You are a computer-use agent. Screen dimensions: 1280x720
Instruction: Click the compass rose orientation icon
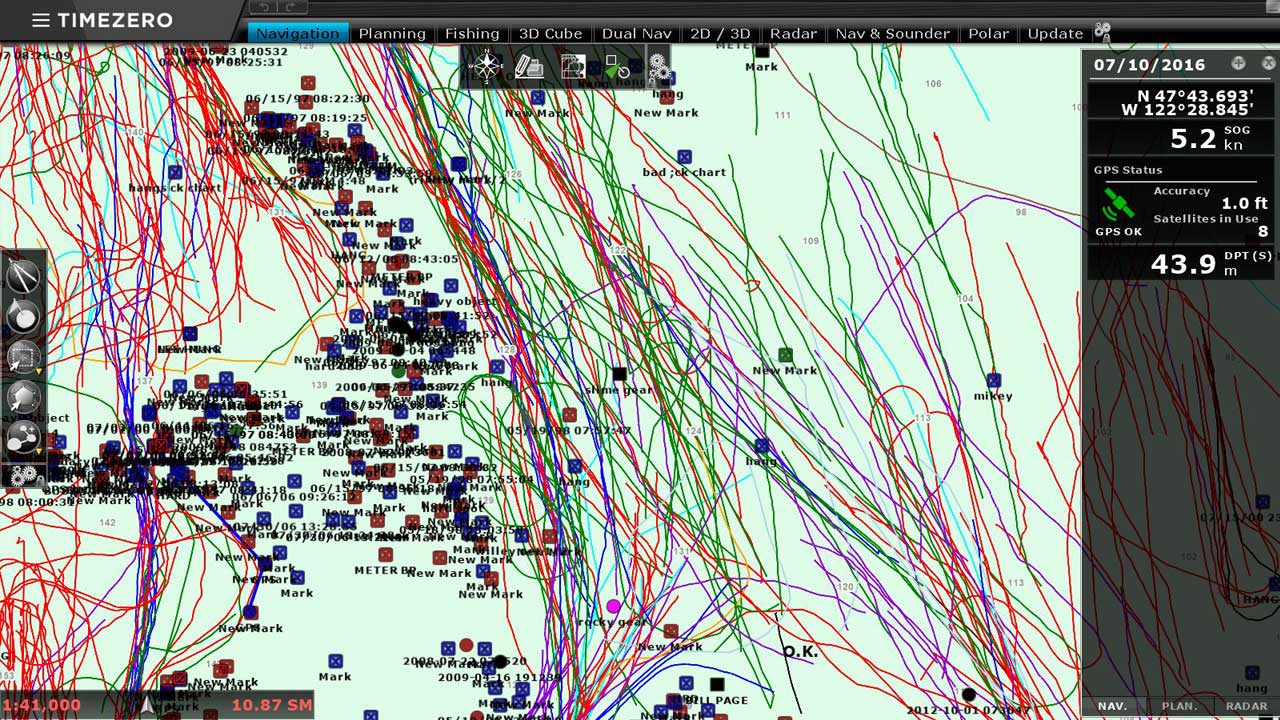click(486, 67)
